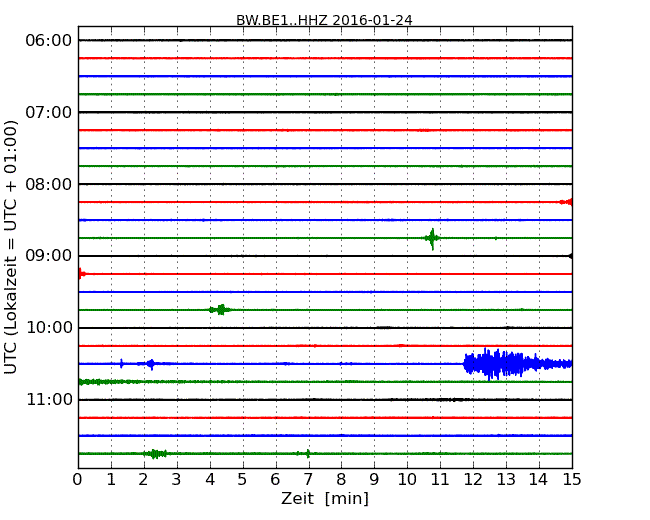Click x-axis tick label 9
Screen dimensions: 650x520
pos(374,480)
